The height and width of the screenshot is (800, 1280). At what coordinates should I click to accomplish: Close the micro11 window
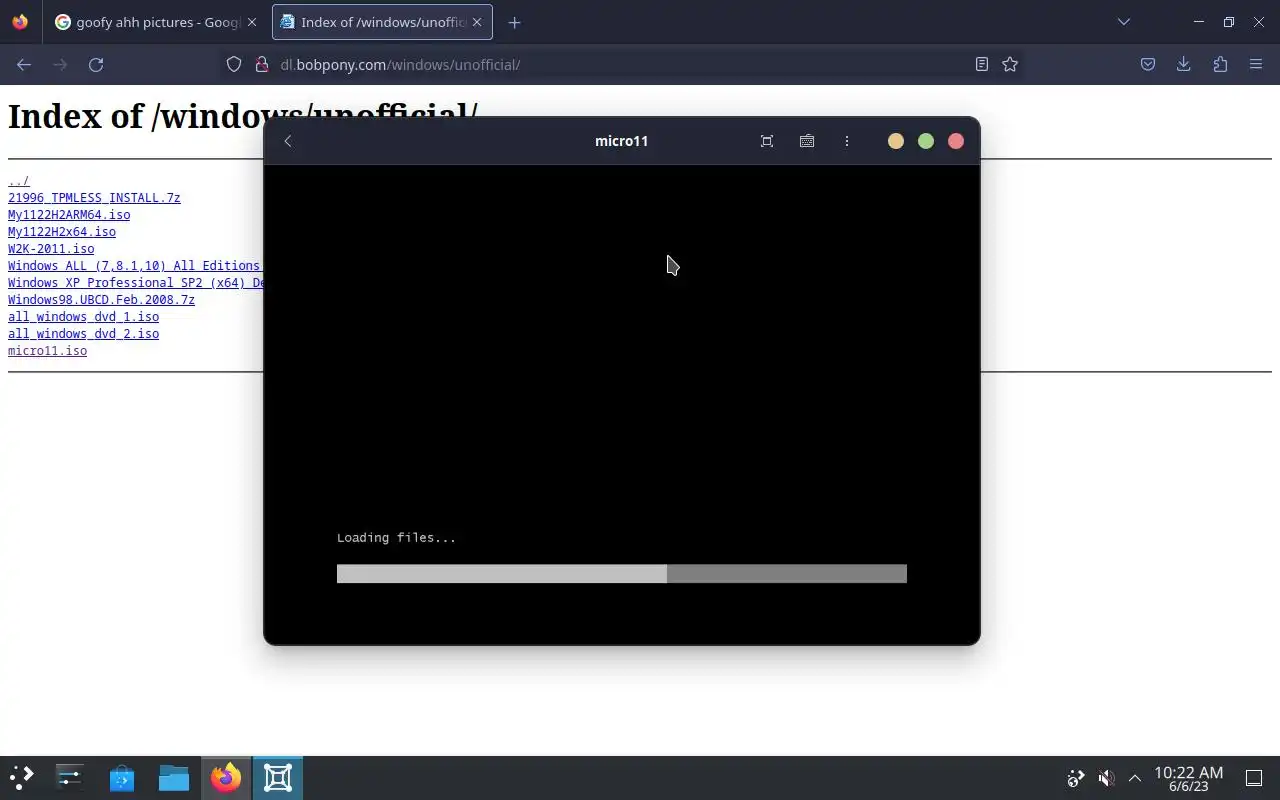click(x=956, y=141)
